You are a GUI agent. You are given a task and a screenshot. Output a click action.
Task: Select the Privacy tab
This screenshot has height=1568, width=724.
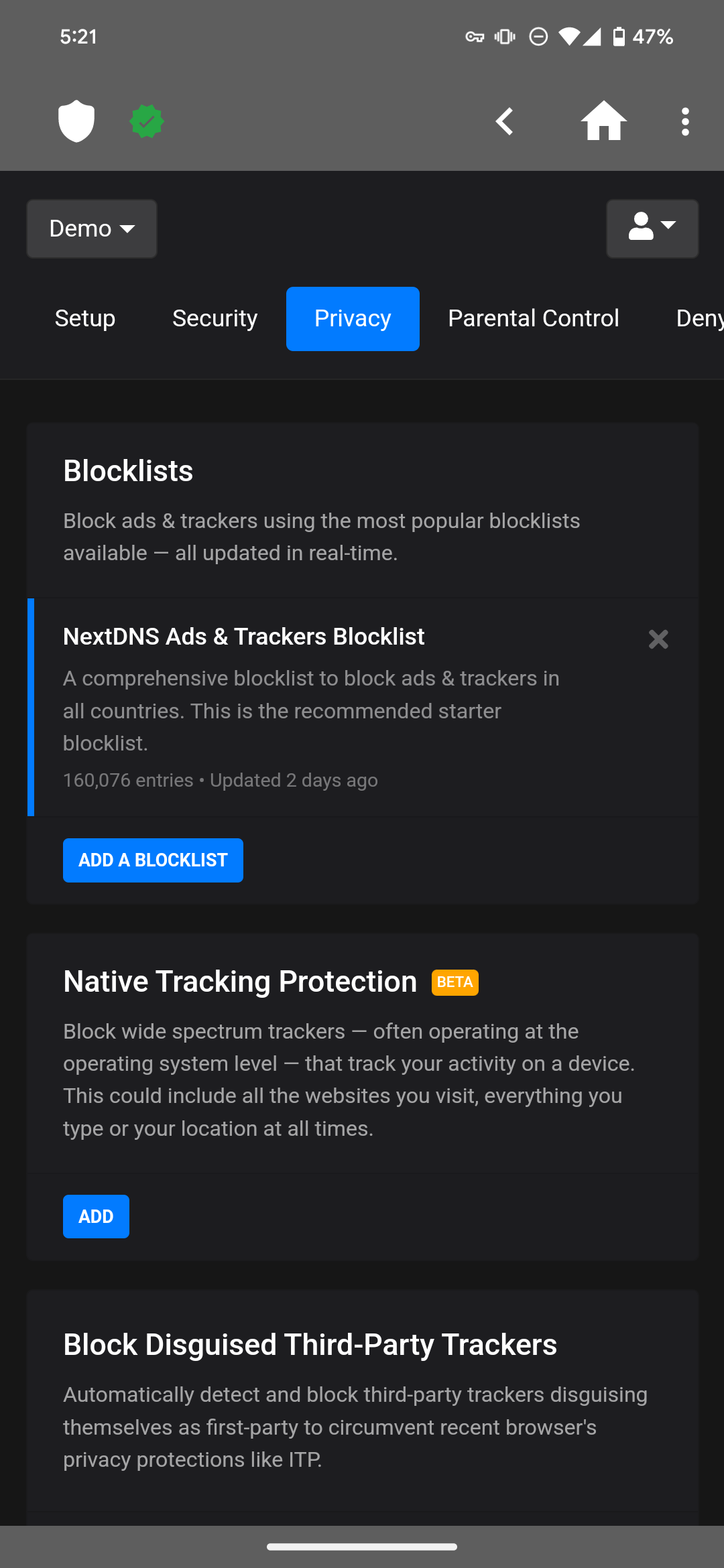point(353,319)
